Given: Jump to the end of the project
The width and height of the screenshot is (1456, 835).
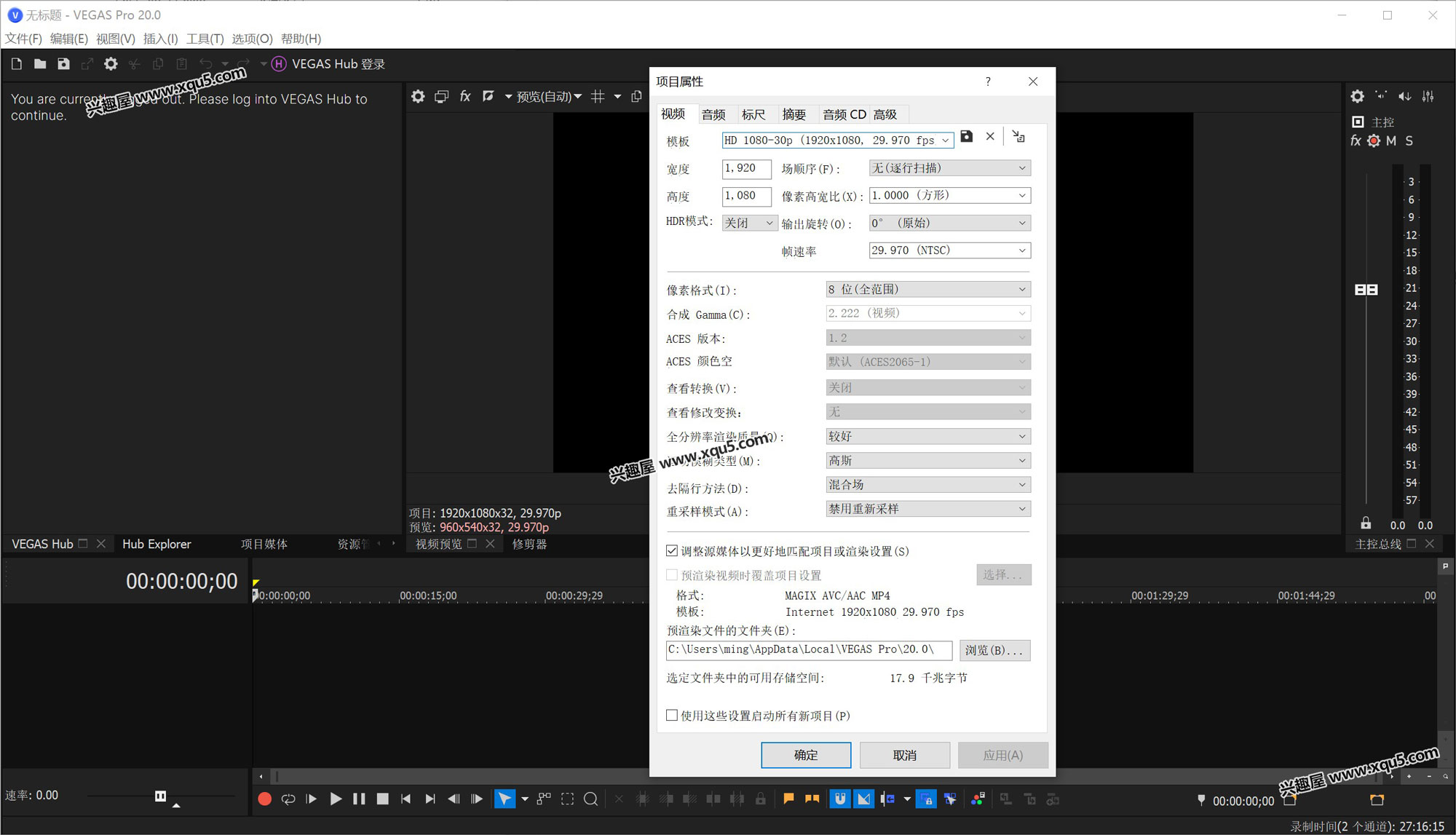Looking at the screenshot, I should point(430,799).
